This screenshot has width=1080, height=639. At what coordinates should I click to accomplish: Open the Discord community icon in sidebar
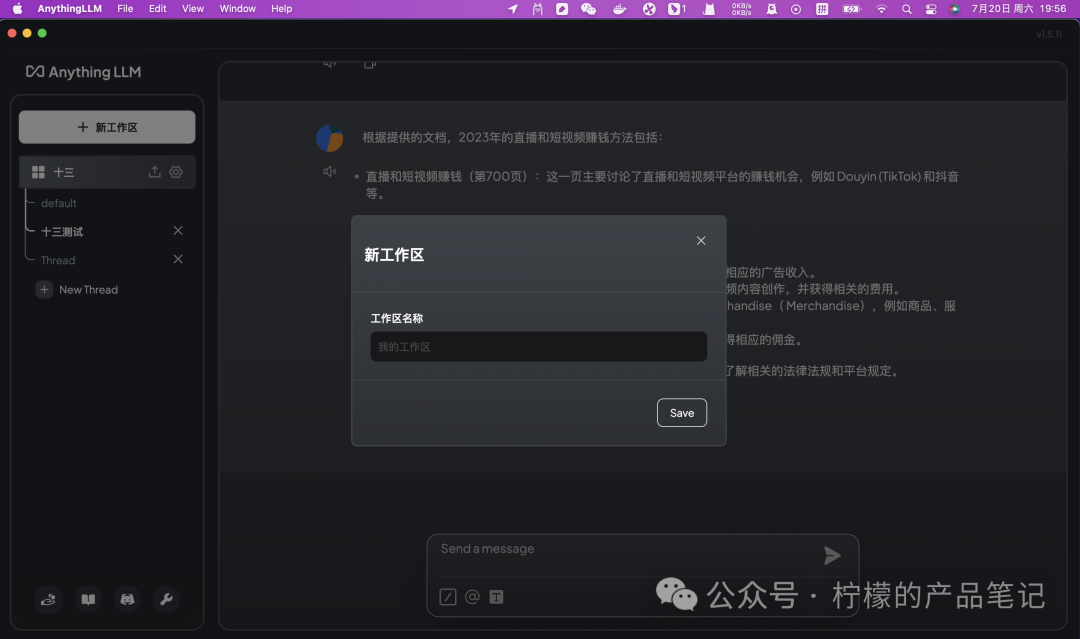127,599
